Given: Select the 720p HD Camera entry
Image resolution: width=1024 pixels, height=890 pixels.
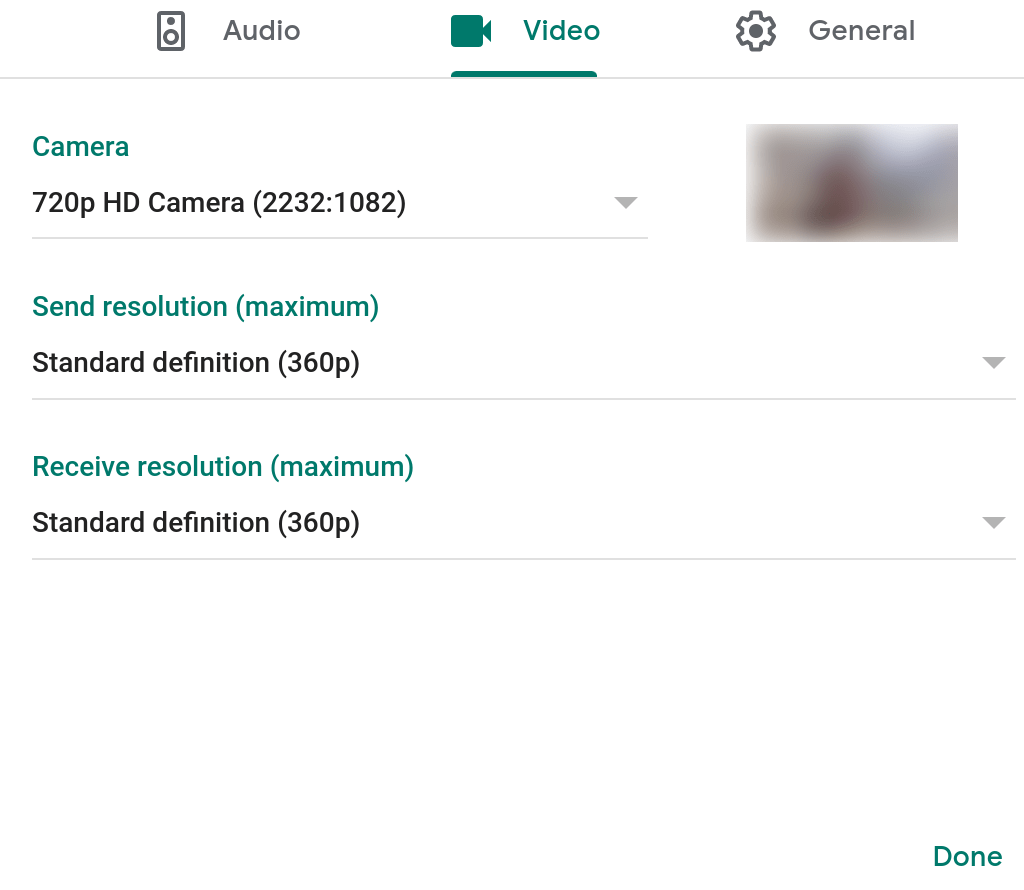Looking at the screenshot, I should tap(218, 202).
